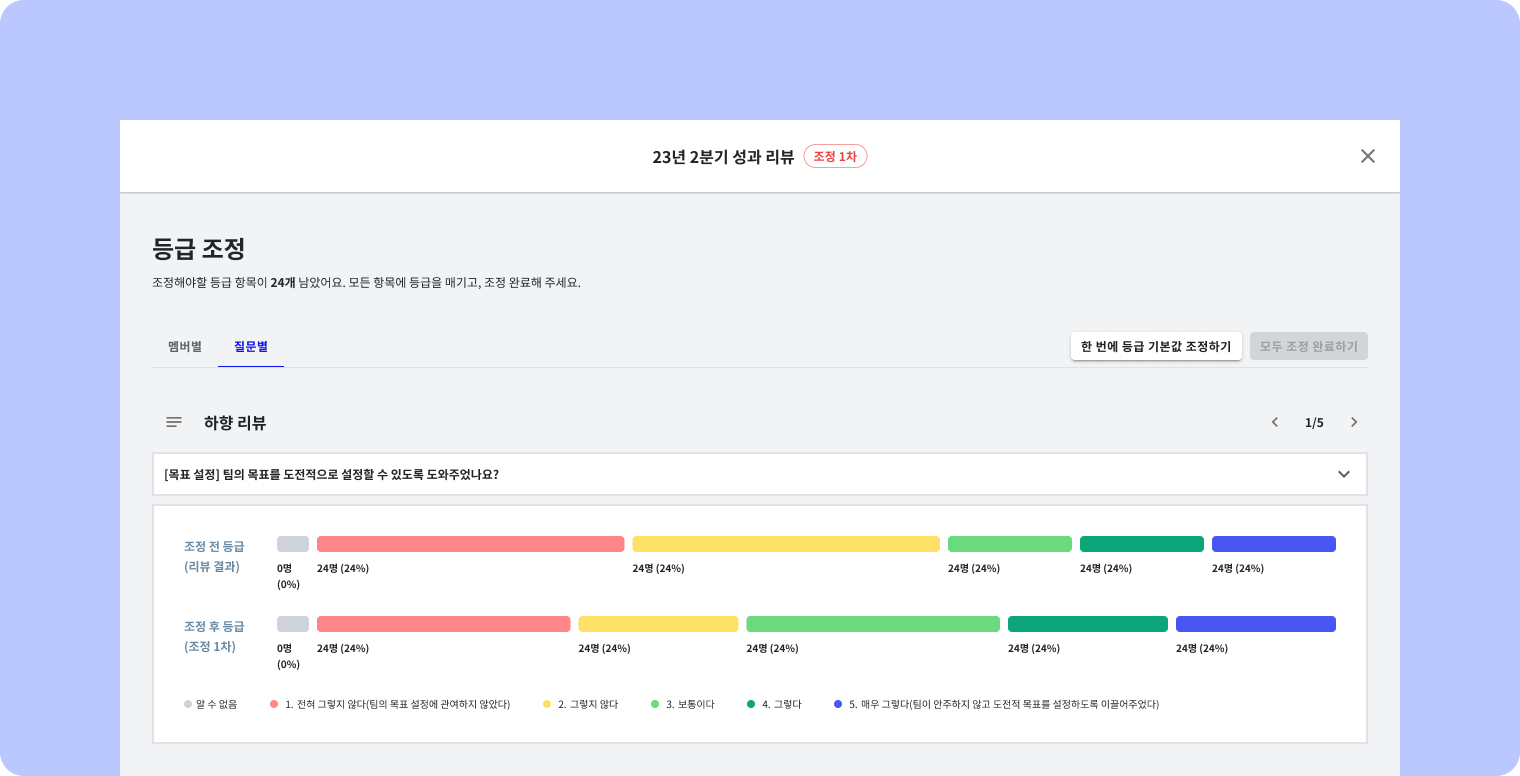This screenshot has height=776, width=1520.
Task: Click the 1/5 page indicator
Action: click(x=1314, y=422)
